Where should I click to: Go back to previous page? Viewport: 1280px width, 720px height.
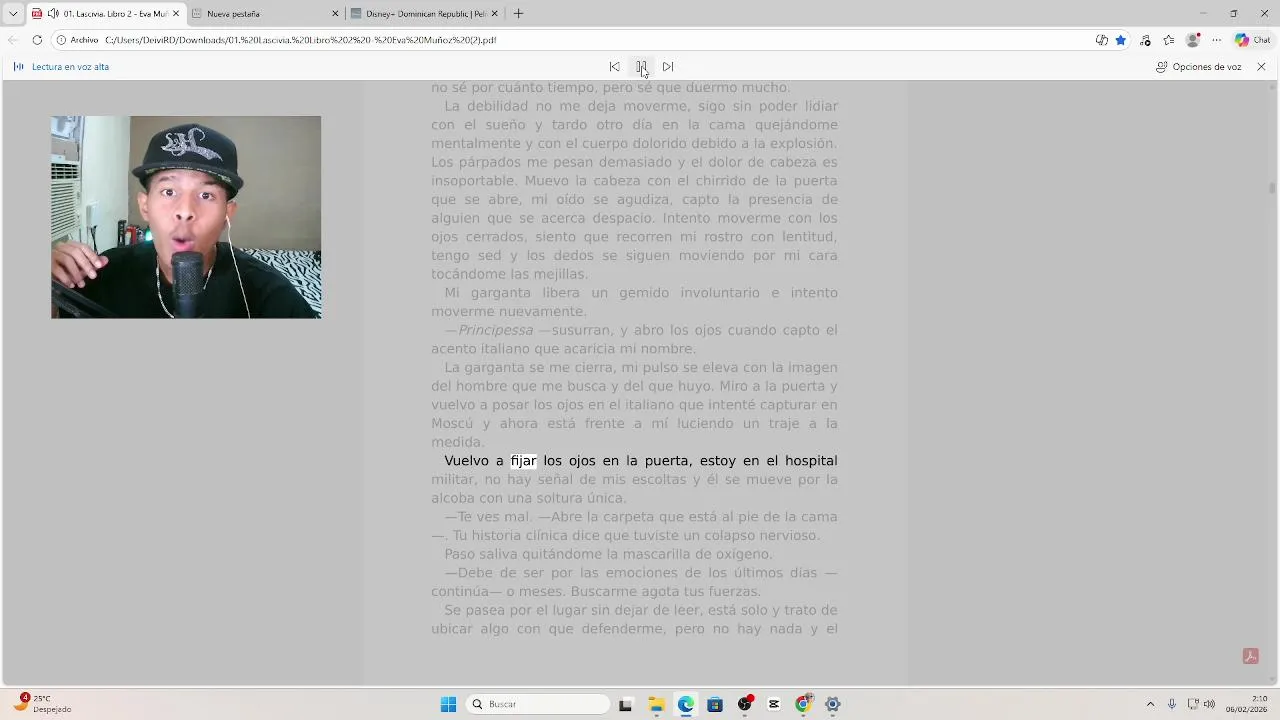tap(12, 40)
